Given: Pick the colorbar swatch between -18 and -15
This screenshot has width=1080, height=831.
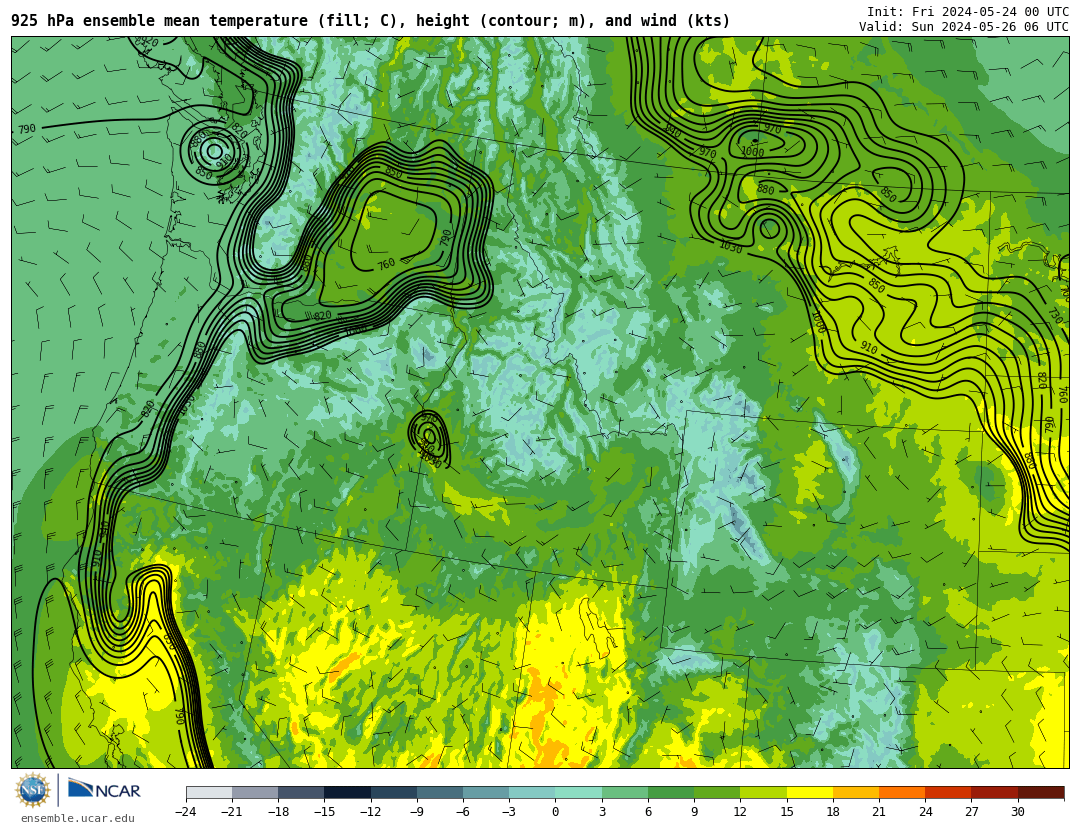Looking at the screenshot, I should pos(302,792).
